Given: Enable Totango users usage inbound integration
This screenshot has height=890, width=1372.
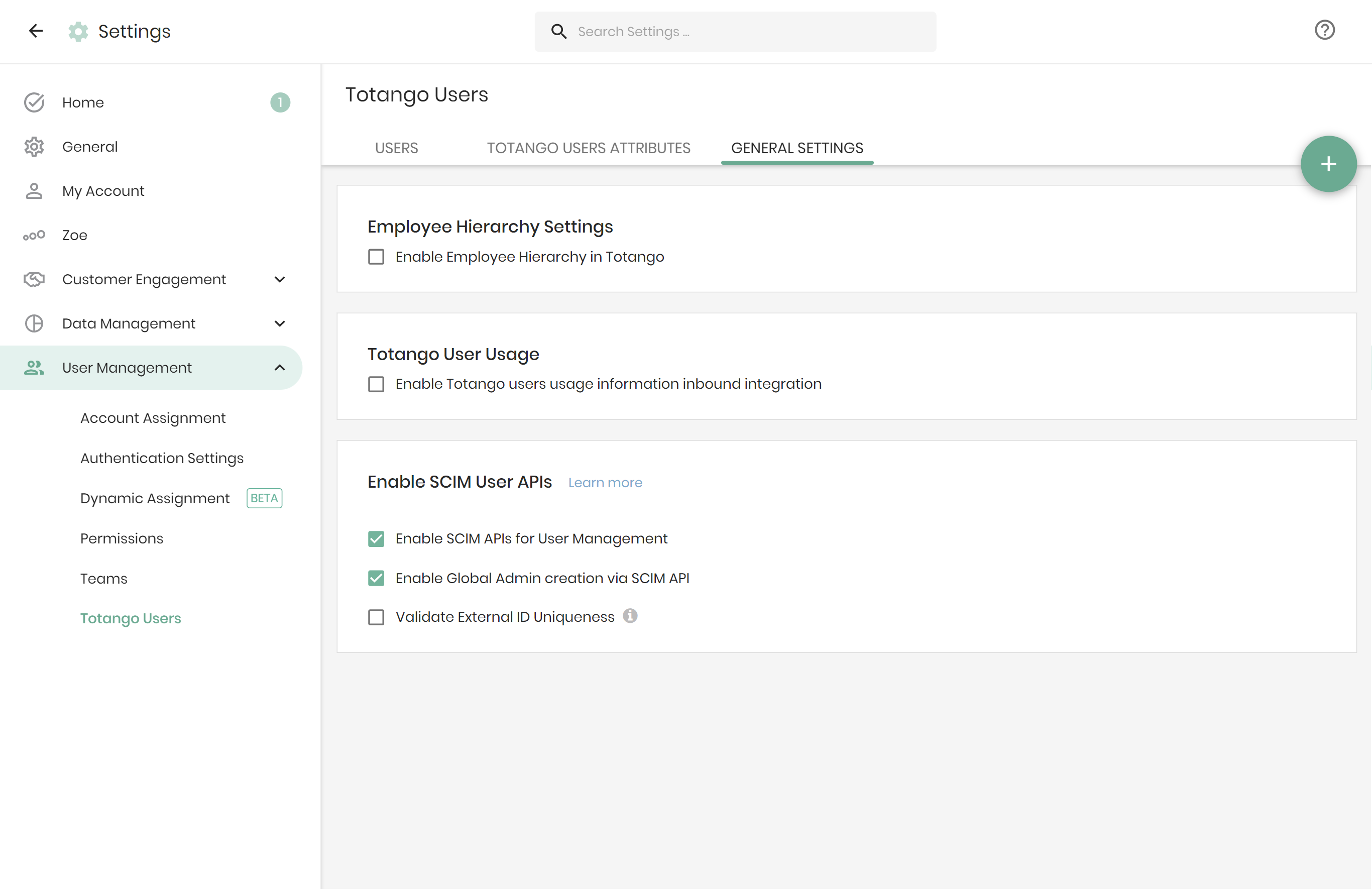Looking at the screenshot, I should [x=376, y=384].
